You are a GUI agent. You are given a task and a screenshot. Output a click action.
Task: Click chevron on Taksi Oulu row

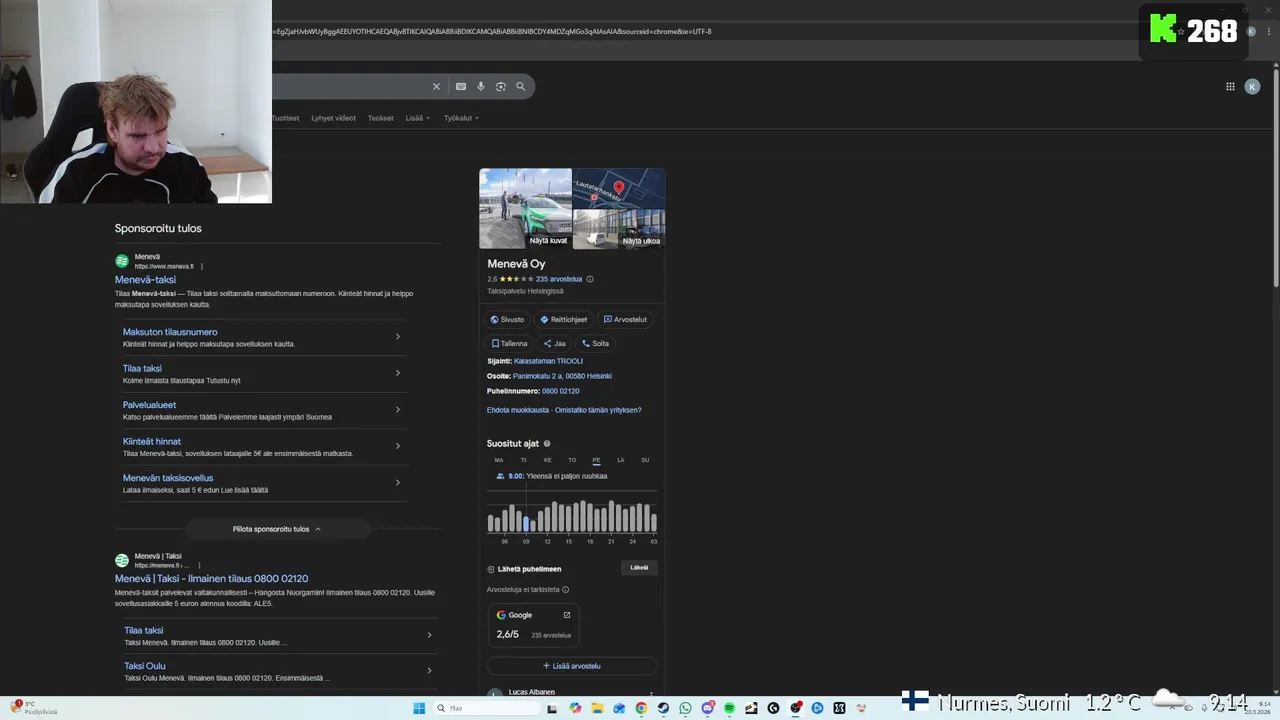click(x=429, y=670)
